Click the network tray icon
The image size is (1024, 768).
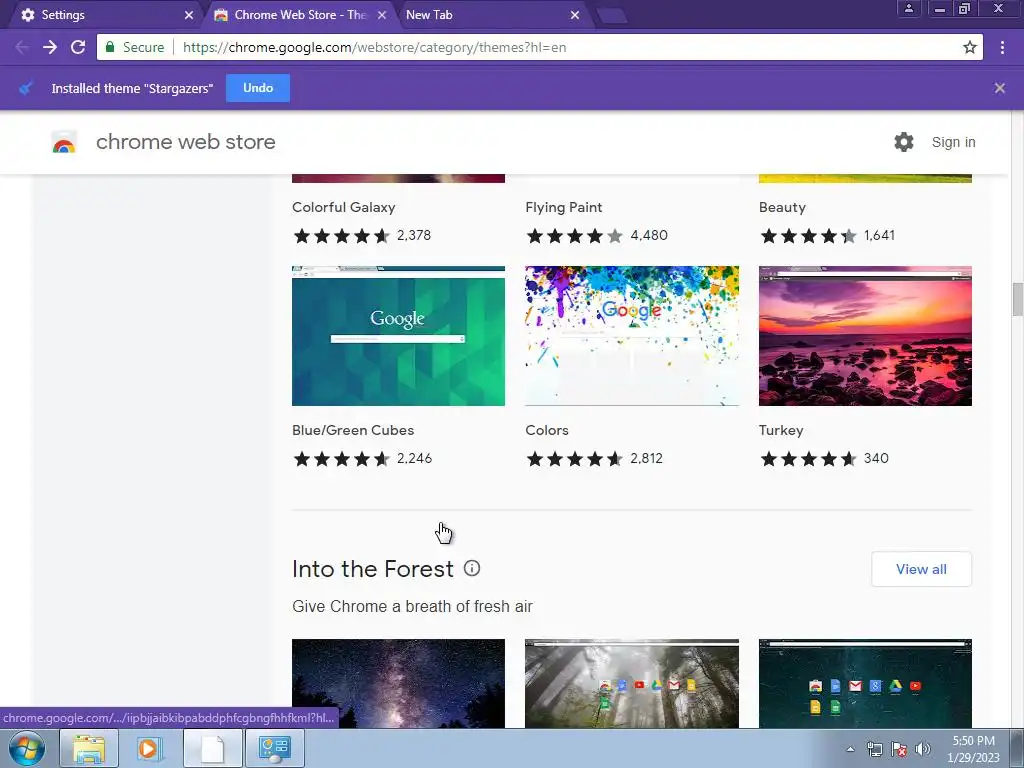pos(874,749)
